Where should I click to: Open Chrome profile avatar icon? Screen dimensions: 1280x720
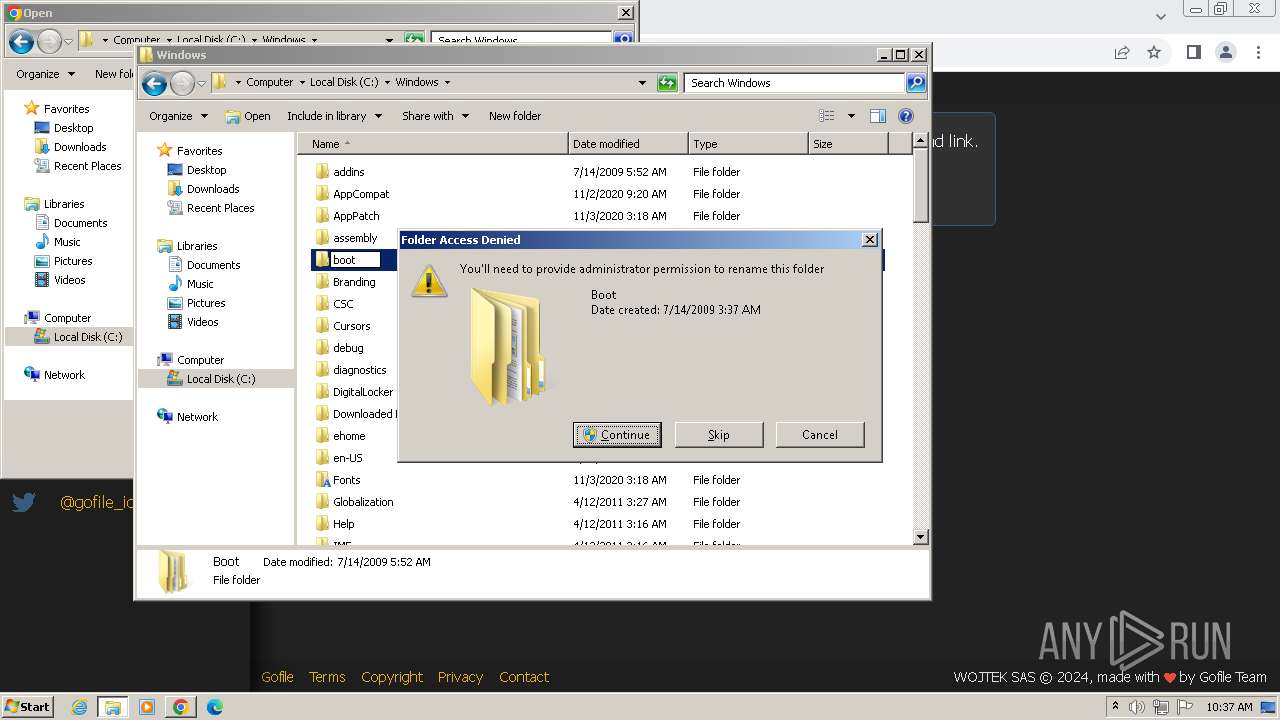pyautogui.click(x=1225, y=52)
